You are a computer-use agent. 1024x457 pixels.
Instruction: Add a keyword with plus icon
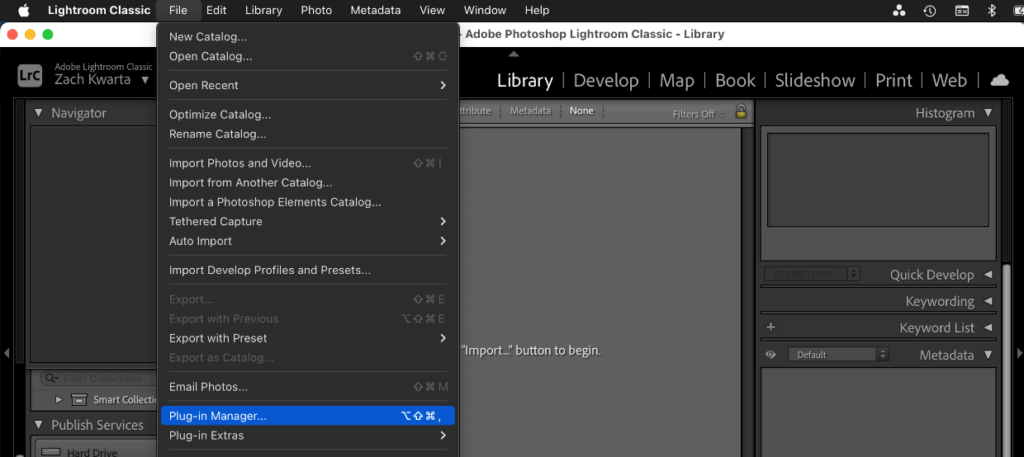(x=771, y=327)
